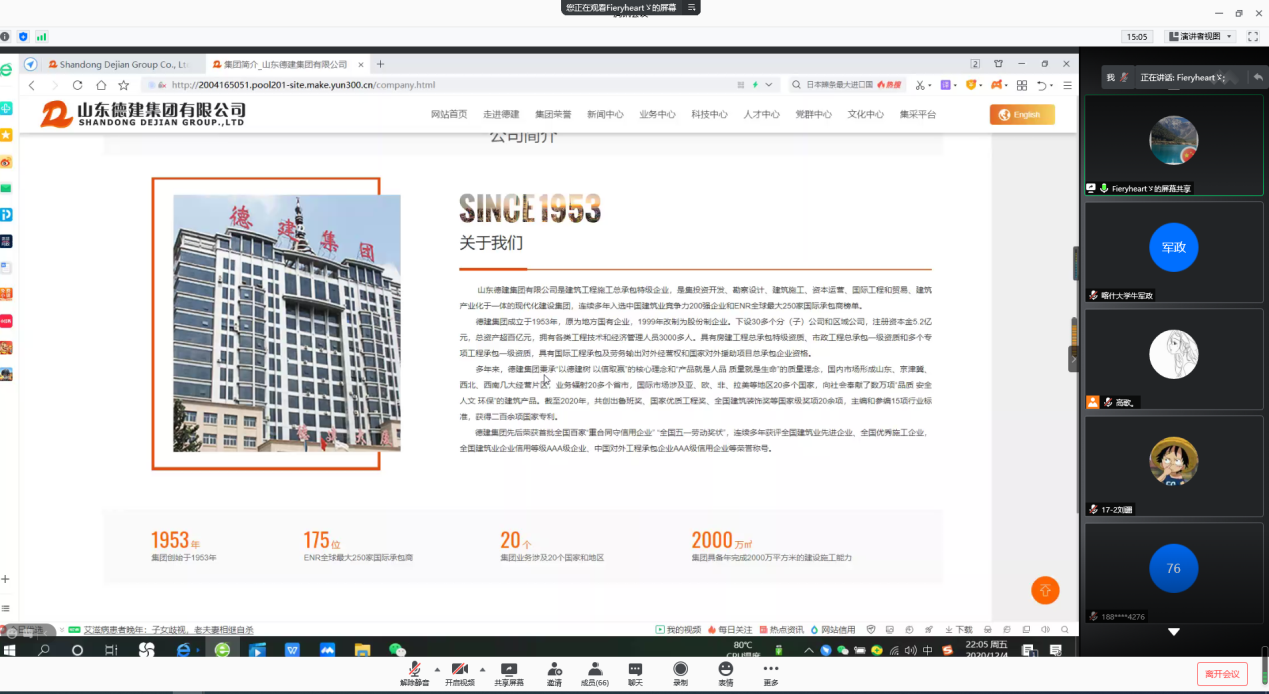Viewport: 1269px width, 694px height.
Task: Open 业务中心 in the site navigation
Action: (657, 114)
